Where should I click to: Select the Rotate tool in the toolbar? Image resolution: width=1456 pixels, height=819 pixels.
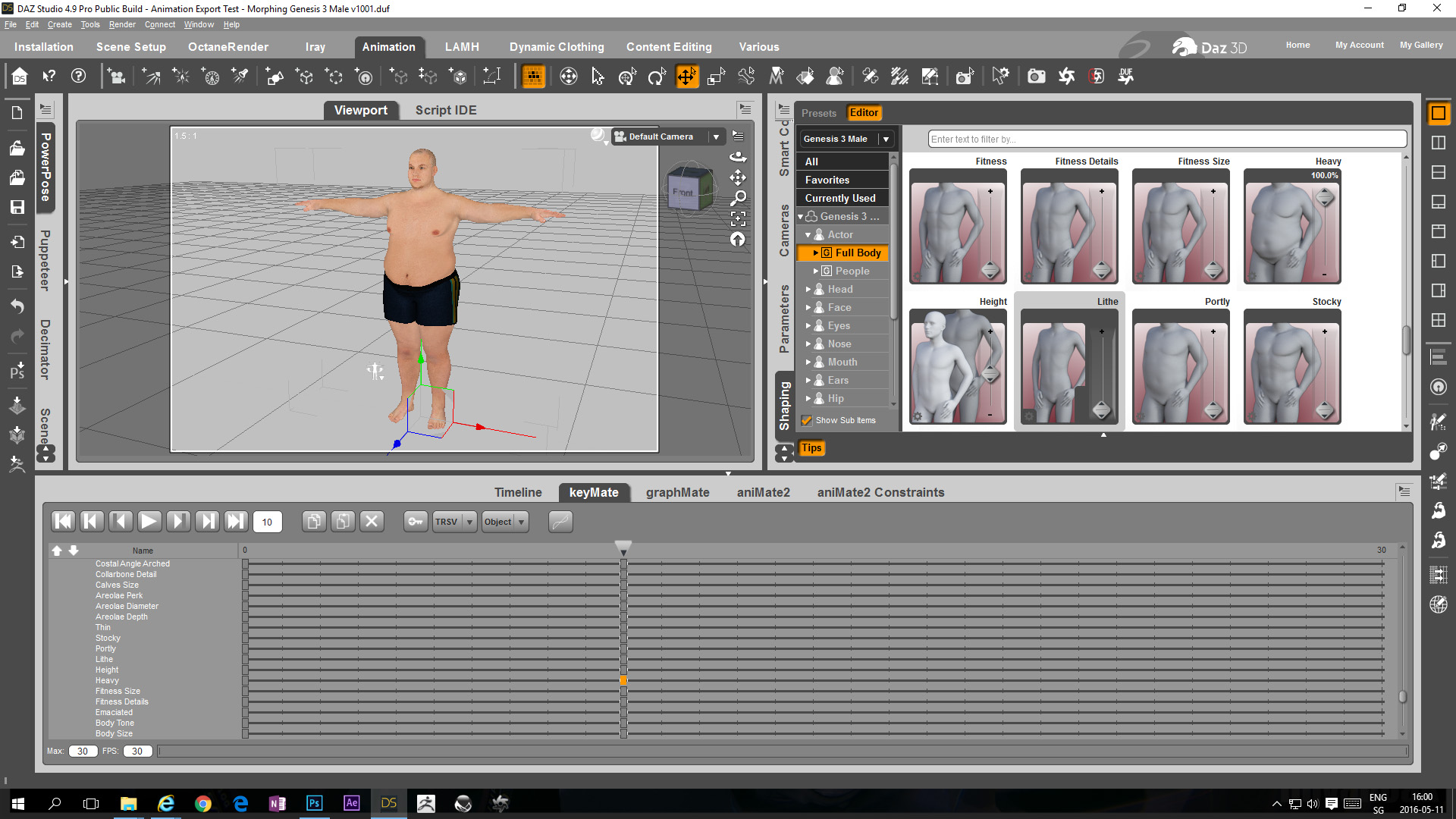click(656, 77)
